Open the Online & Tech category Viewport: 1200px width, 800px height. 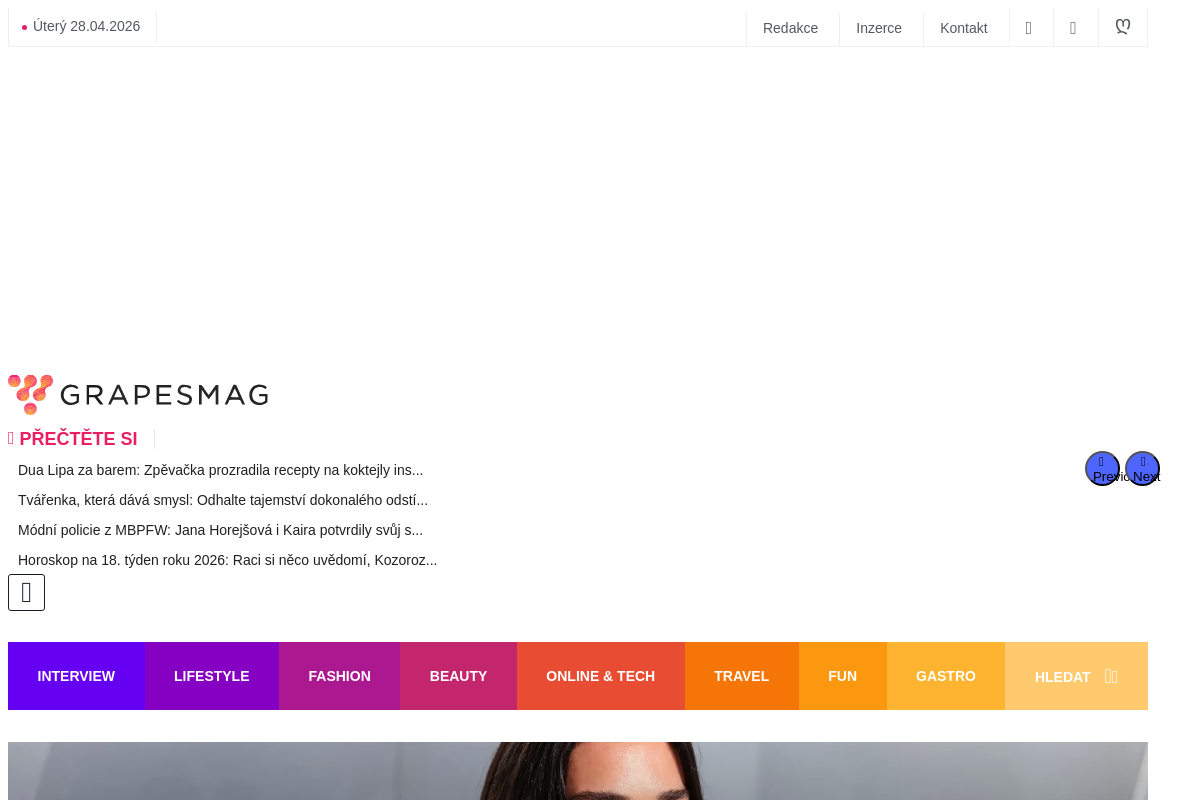coord(601,676)
